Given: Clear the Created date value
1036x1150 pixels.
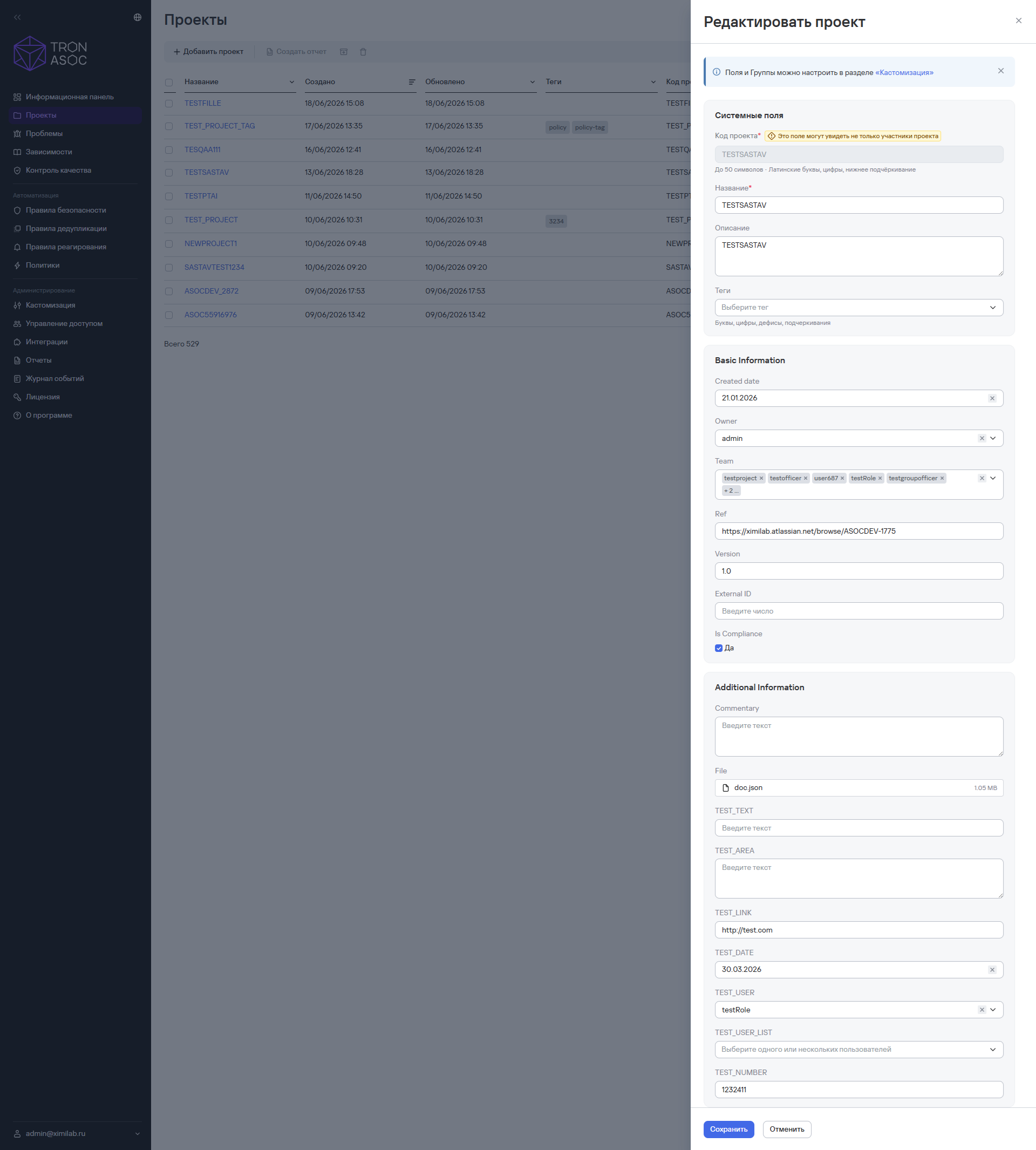Looking at the screenshot, I should [x=992, y=398].
